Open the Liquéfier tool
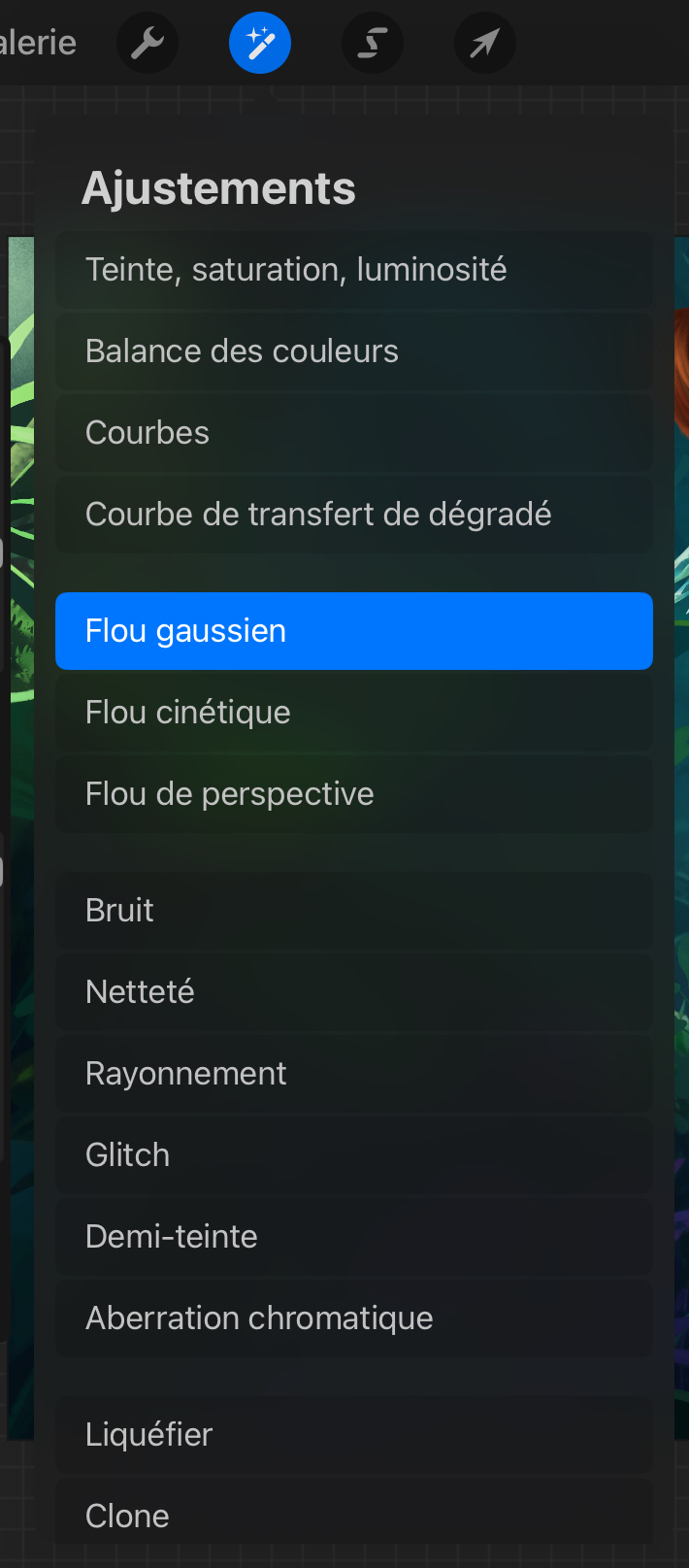Viewport: 689px width, 1568px height. 354,1435
